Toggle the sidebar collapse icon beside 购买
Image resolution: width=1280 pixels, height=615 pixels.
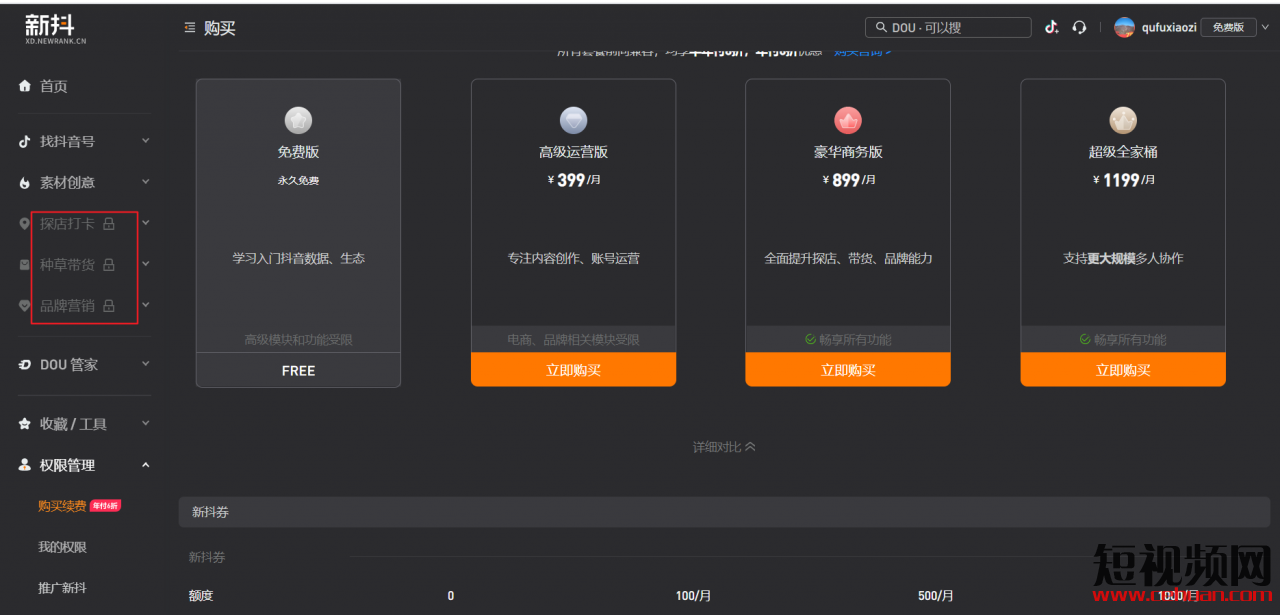pos(190,28)
